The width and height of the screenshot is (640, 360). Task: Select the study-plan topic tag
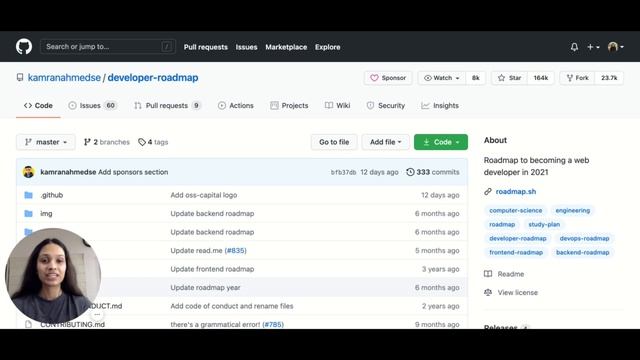pyautogui.click(x=544, y=224)
